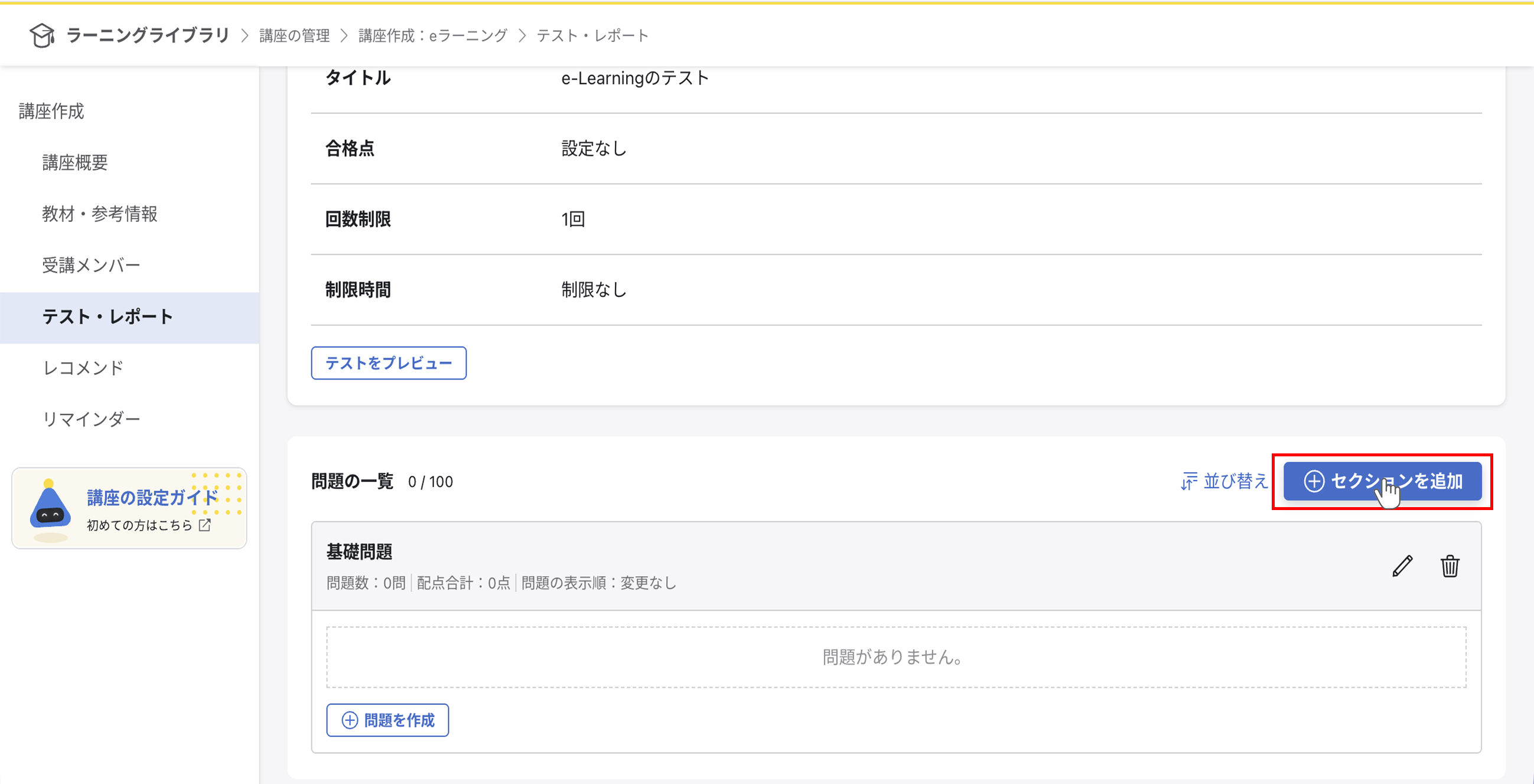Screen dimensions: 1534x784
Task: Open 受講メンバー from the sidebar
Action: click(x=90, y=265)
